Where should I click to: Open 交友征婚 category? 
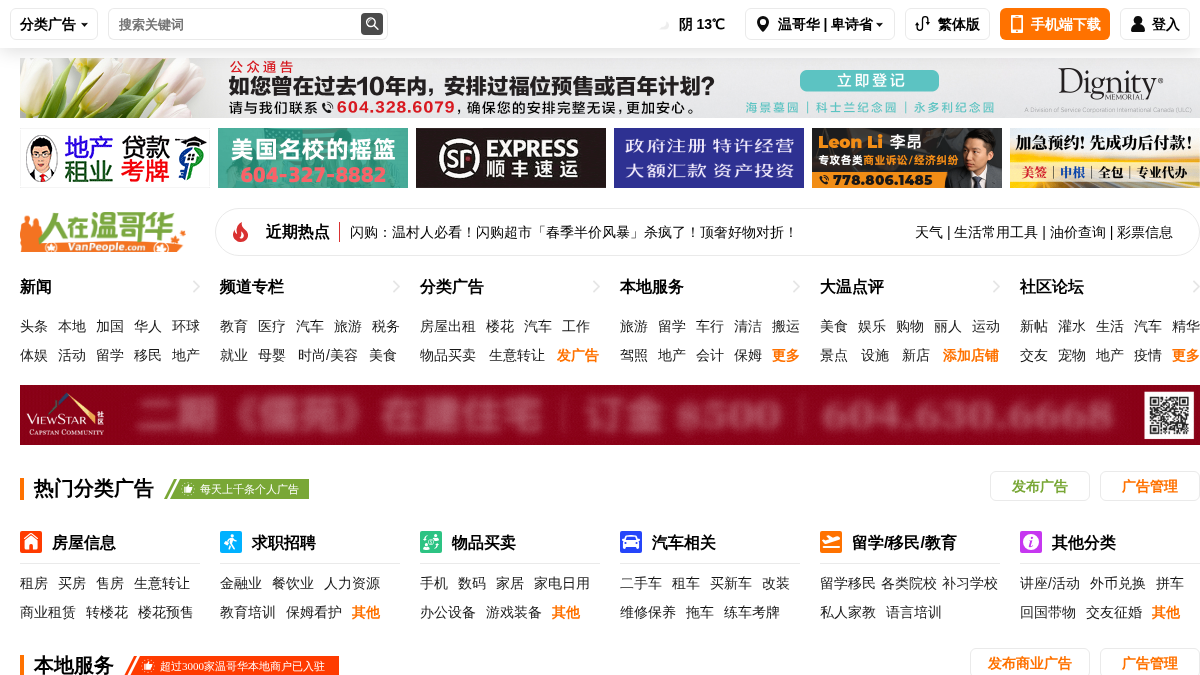point(1114,612)
